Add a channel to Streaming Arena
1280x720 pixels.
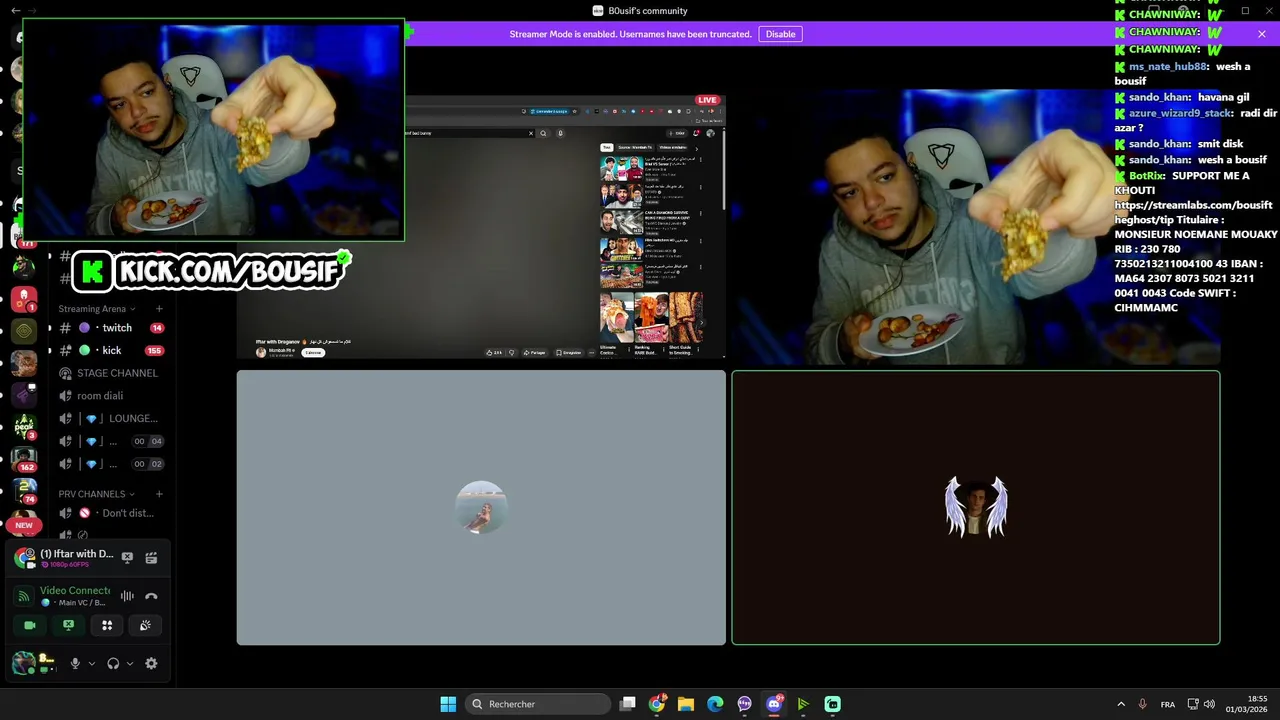[x=159, y=309]
